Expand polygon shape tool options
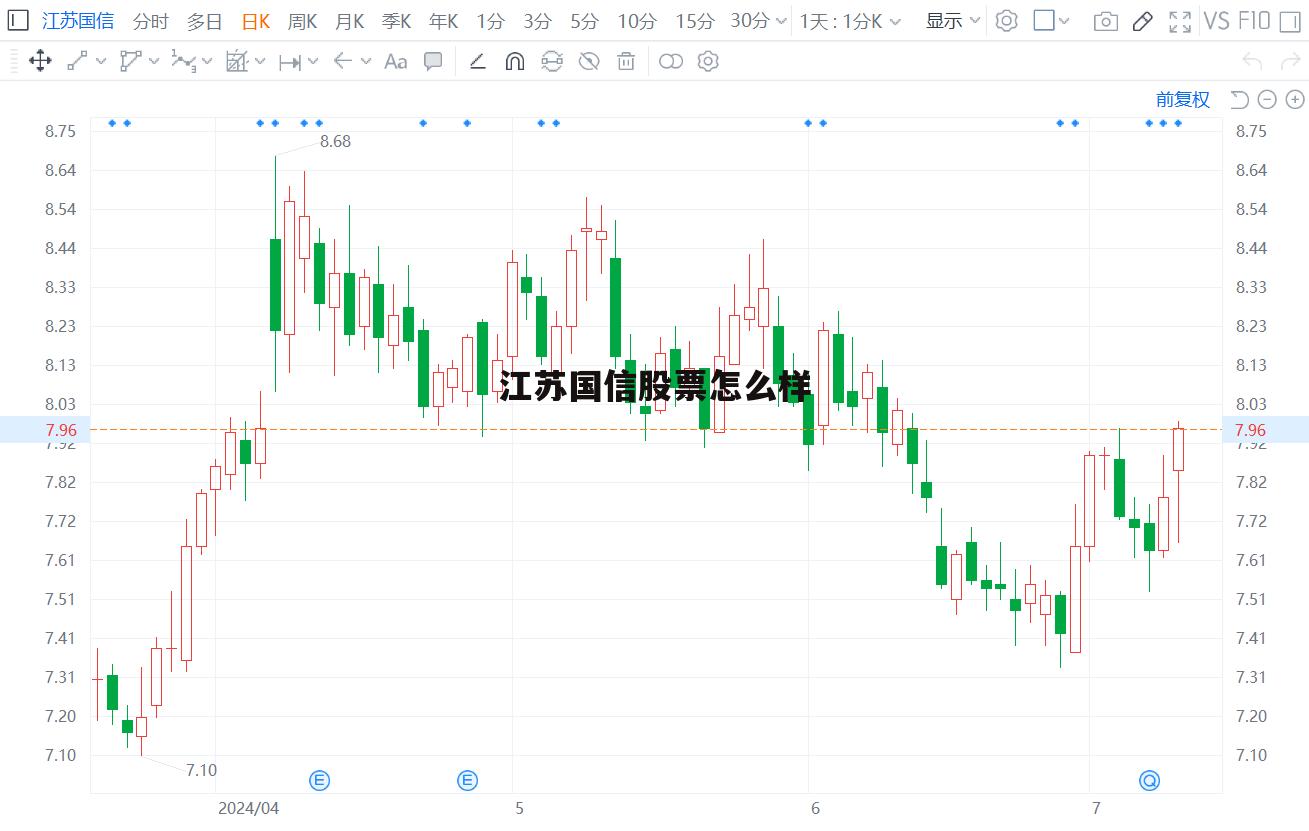 pos(154,61)
